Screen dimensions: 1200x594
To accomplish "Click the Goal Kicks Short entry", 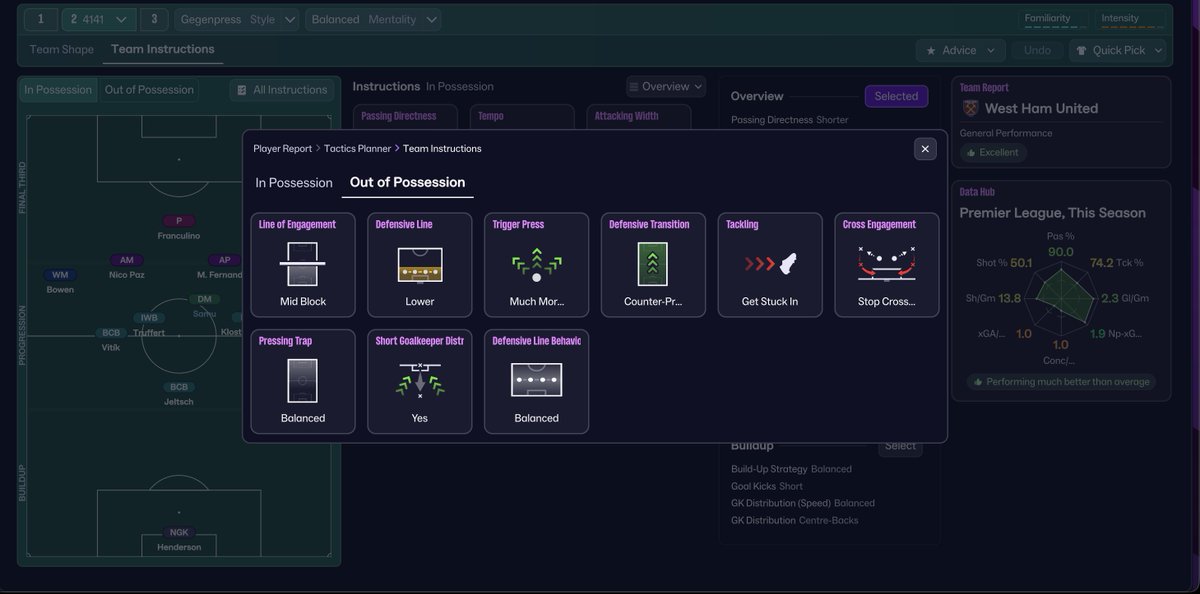I will 767,486.
